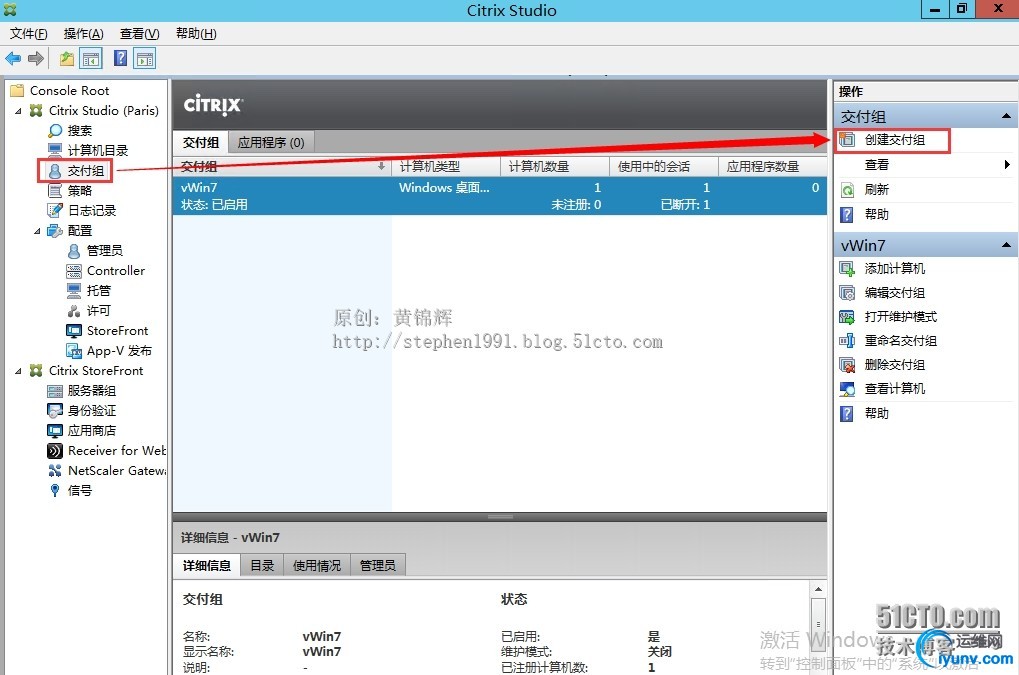This screenshot has width=1019, height=675.
Task: Click 重命名交付组 action
Action: pyautogui.click(x=901, y=341)
